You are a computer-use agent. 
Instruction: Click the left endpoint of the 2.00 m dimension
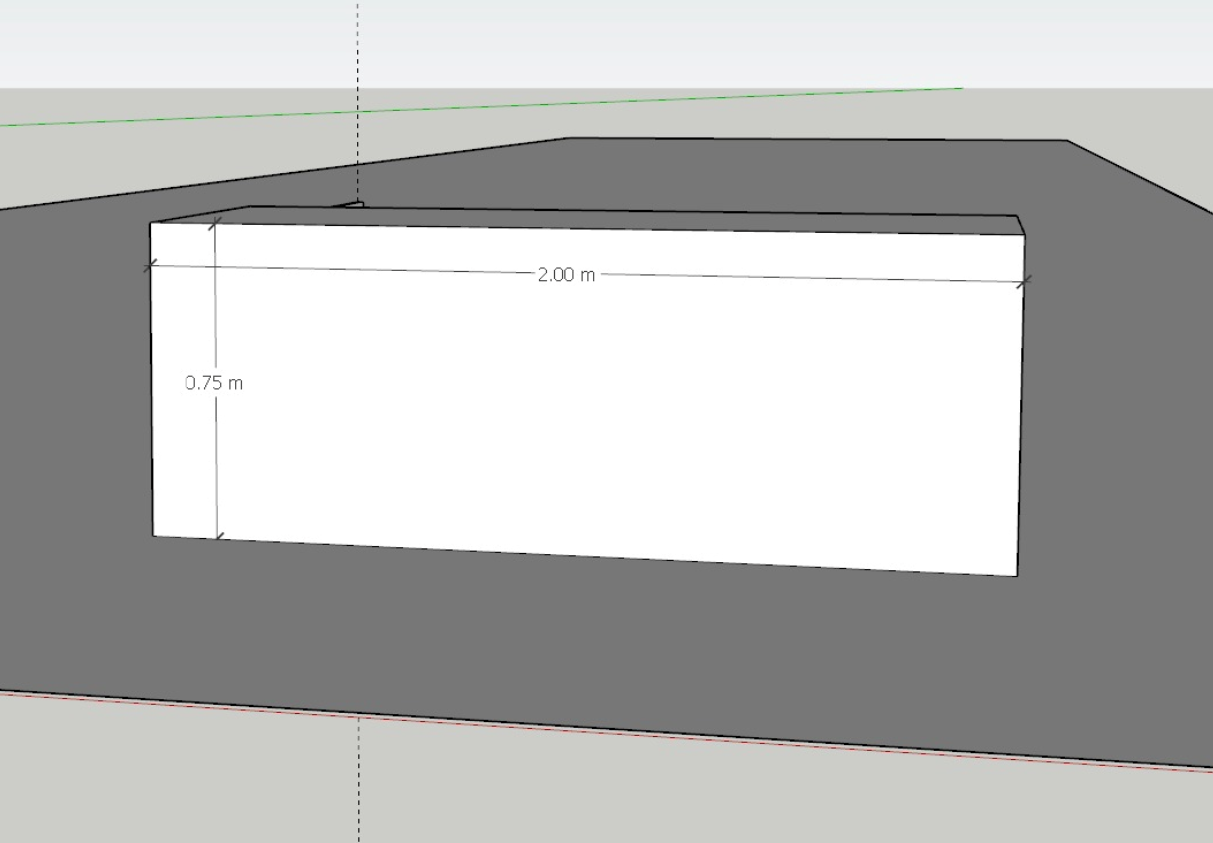151,265
